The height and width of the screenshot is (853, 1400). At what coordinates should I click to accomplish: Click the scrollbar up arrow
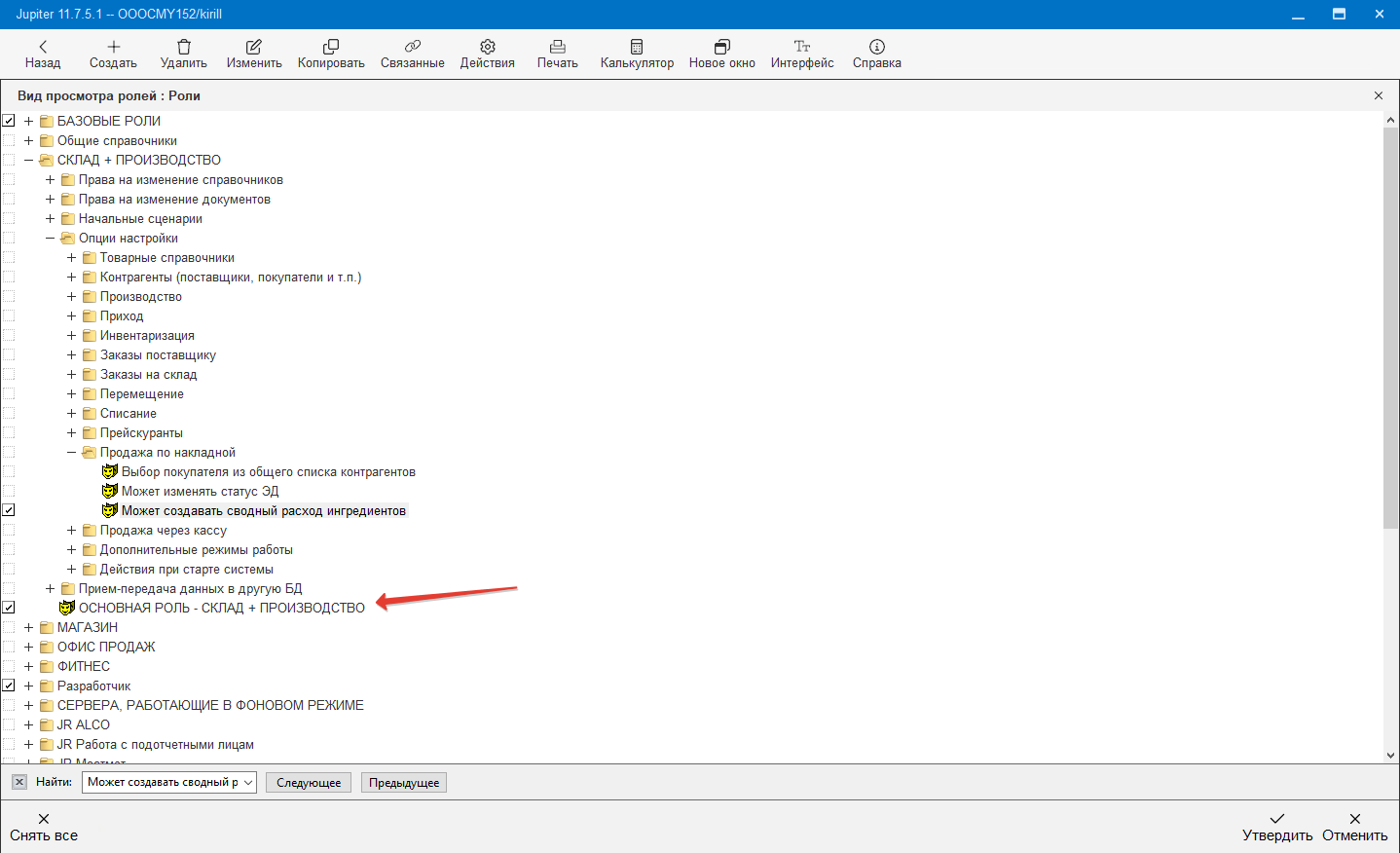(1390, 120)
